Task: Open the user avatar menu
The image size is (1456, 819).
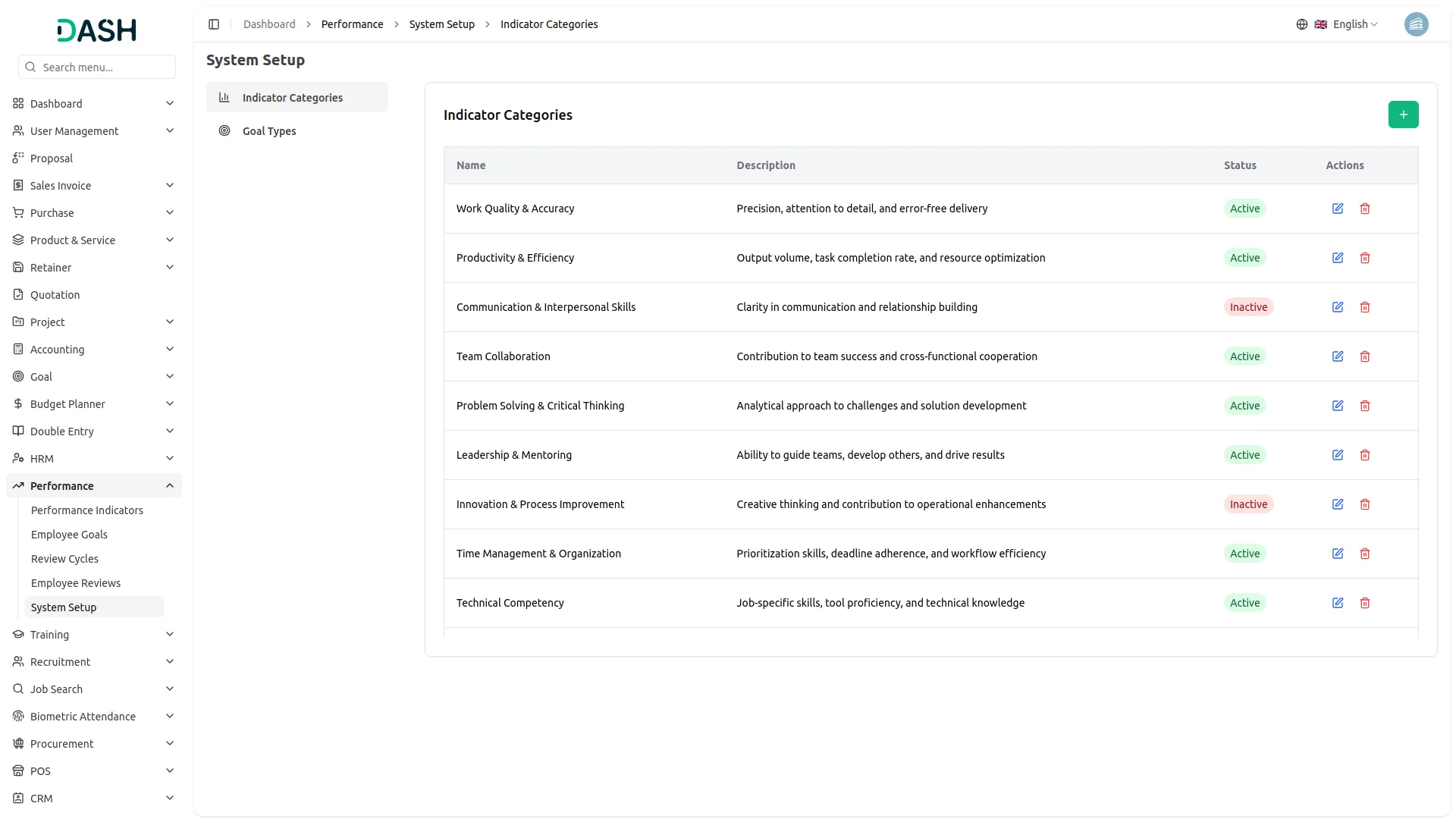Action: click(1417, 24)
